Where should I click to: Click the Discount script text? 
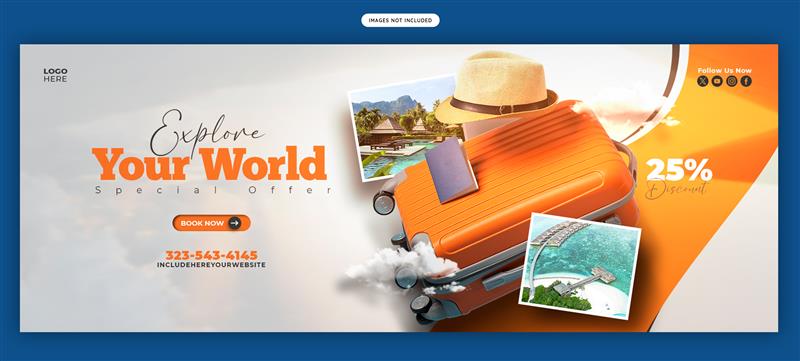click(x=677, y=189)
